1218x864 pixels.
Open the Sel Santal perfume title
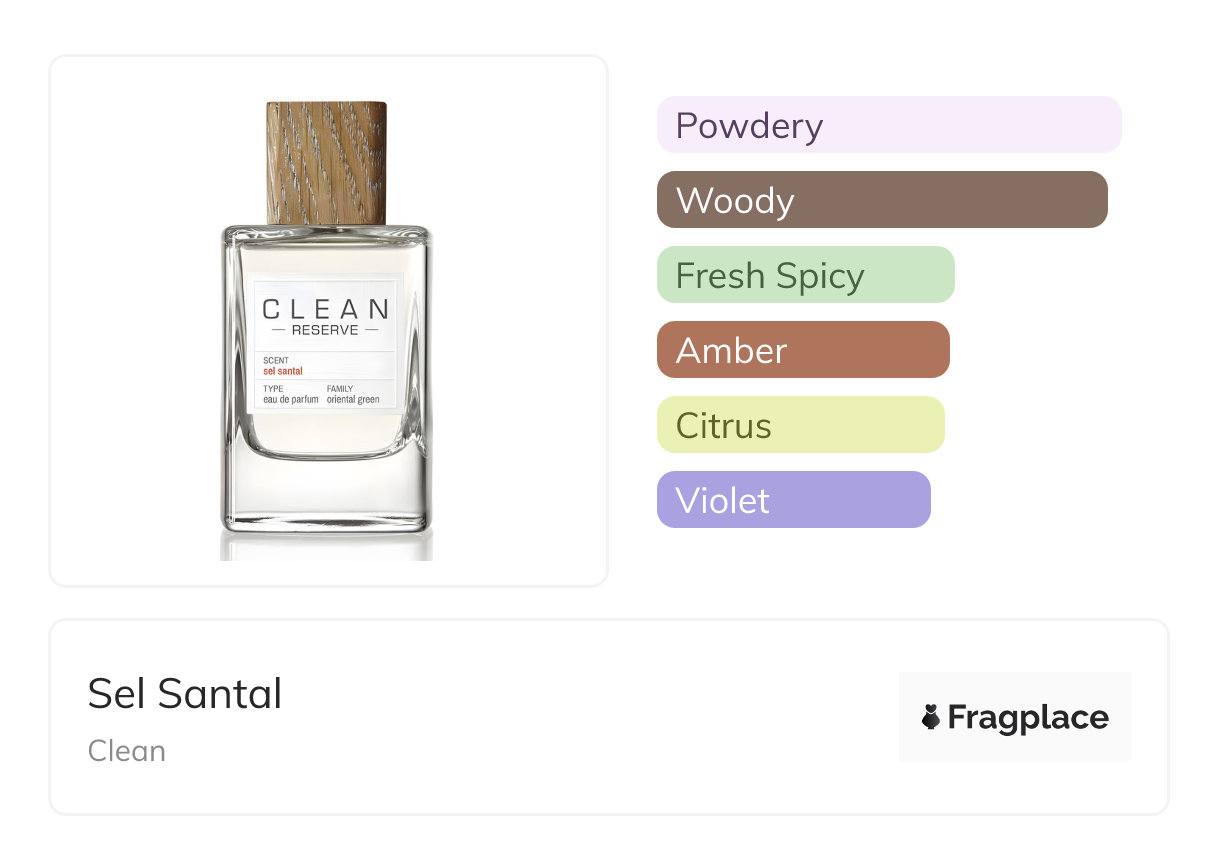[185, 694]
